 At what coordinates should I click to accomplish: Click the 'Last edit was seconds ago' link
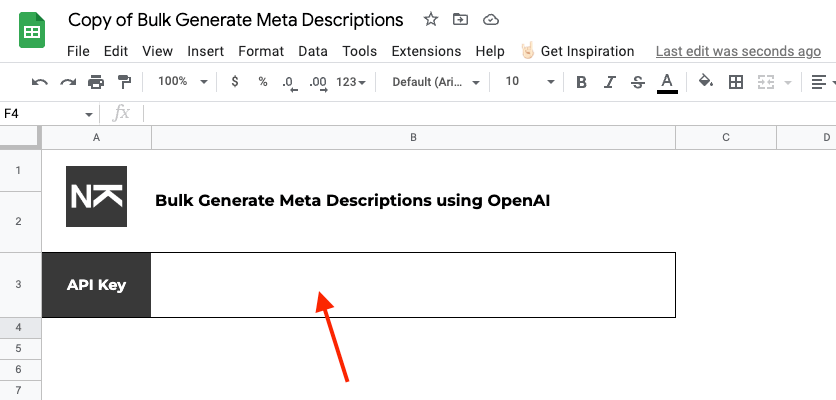pyautogui.click(x=738, y=51)
